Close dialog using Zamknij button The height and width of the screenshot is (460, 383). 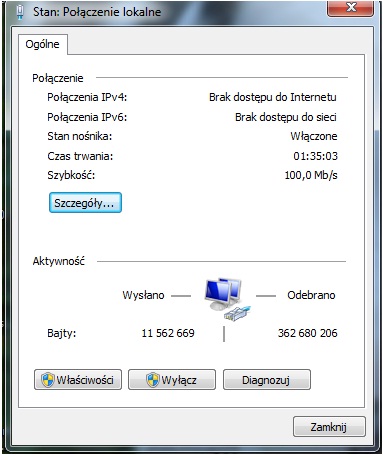329,426
